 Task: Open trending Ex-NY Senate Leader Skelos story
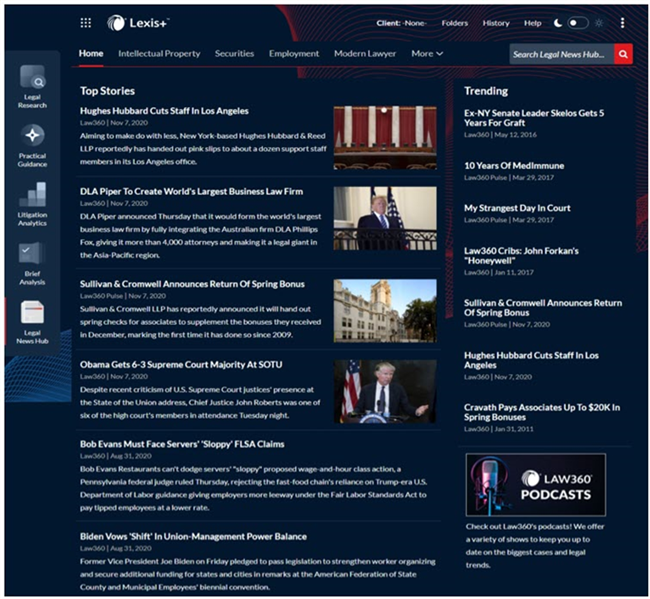click(x=534, y=118)
